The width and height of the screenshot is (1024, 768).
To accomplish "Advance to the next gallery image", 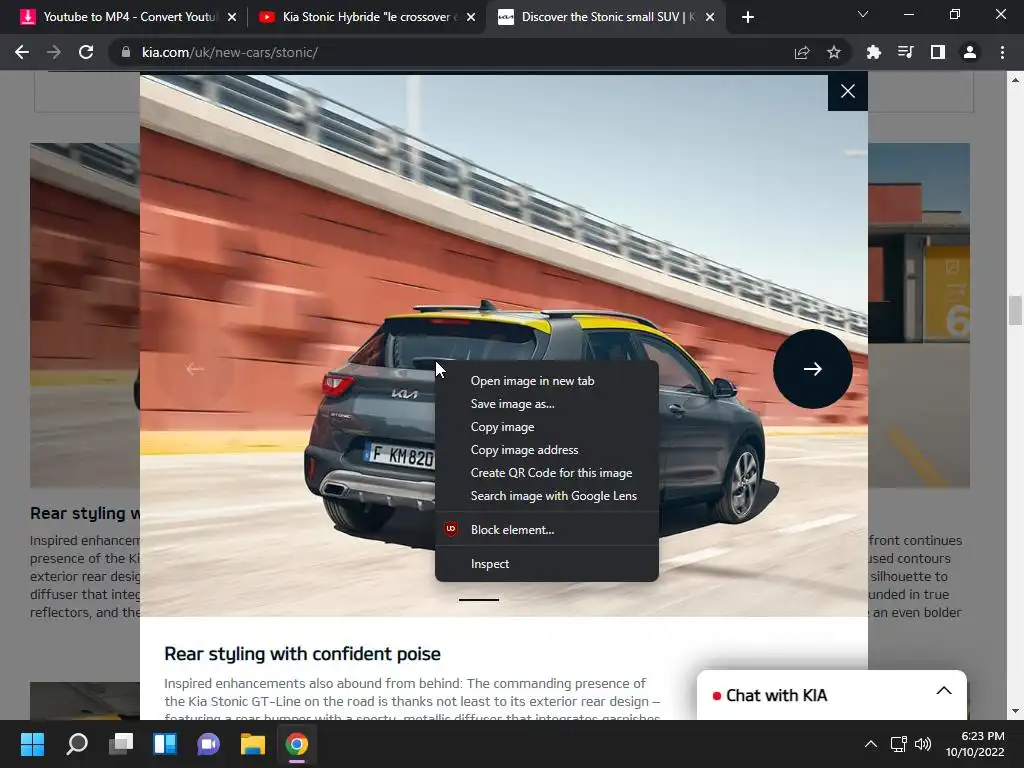I will pyautogui.click(x=812, y=369).
